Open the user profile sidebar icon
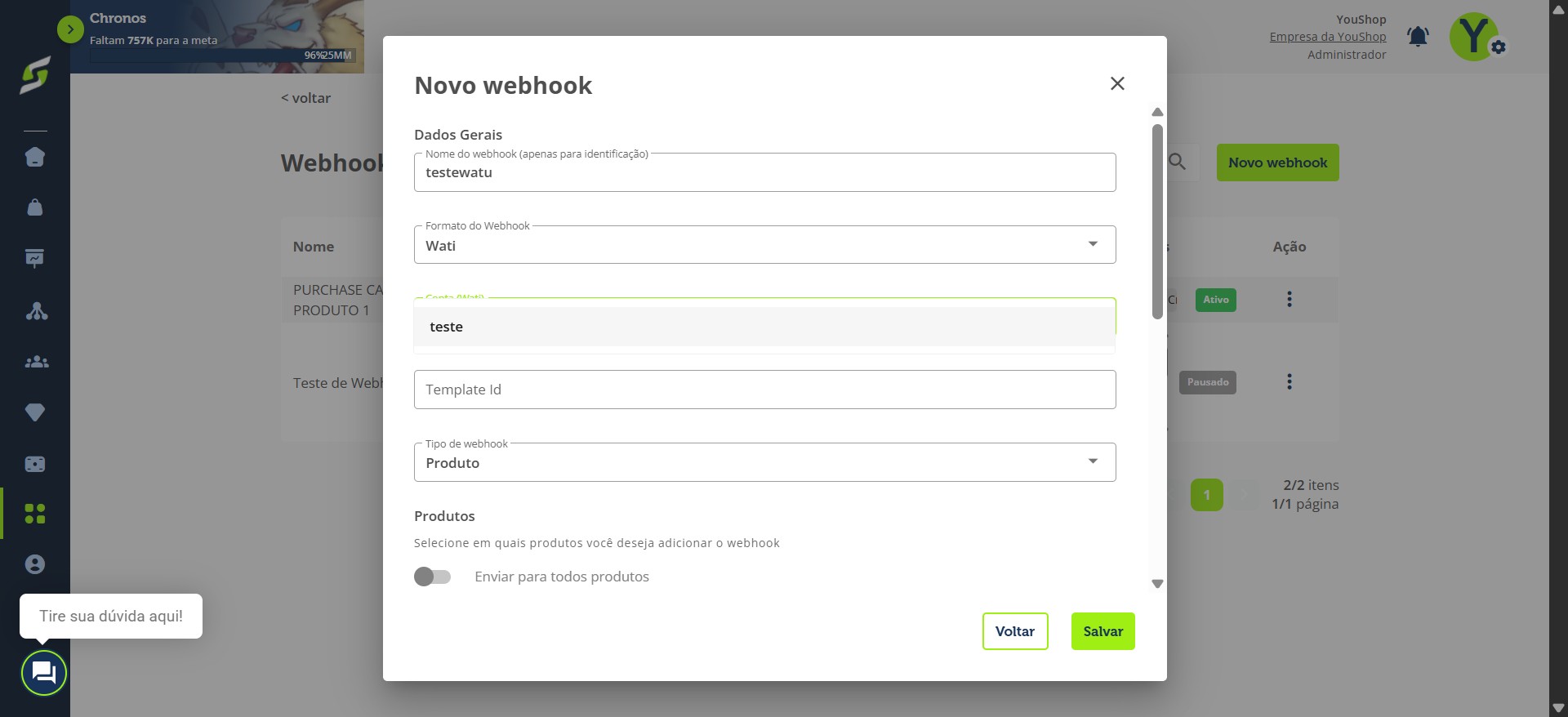The image size is (1568, 717). [35, 564]
